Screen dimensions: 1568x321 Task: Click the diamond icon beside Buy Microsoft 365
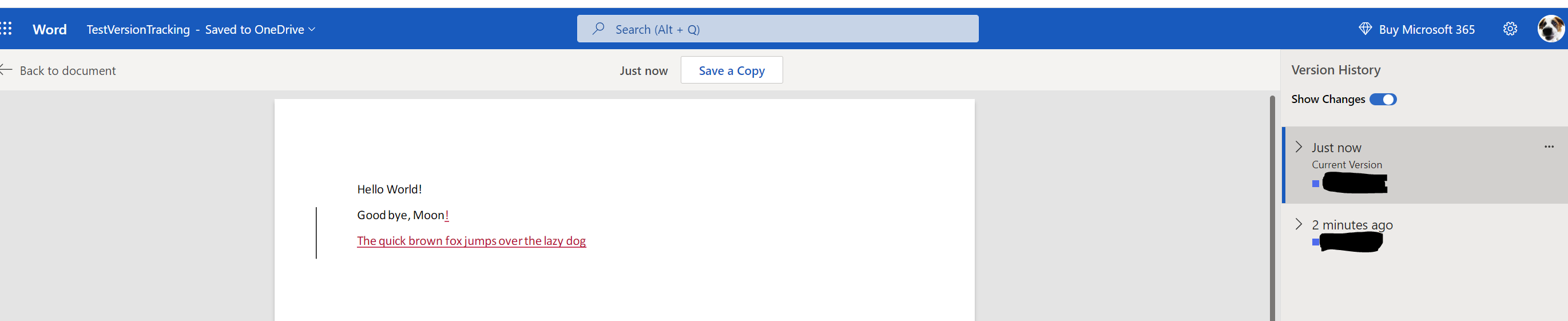pyautogui.click(x=1365, y=29)
